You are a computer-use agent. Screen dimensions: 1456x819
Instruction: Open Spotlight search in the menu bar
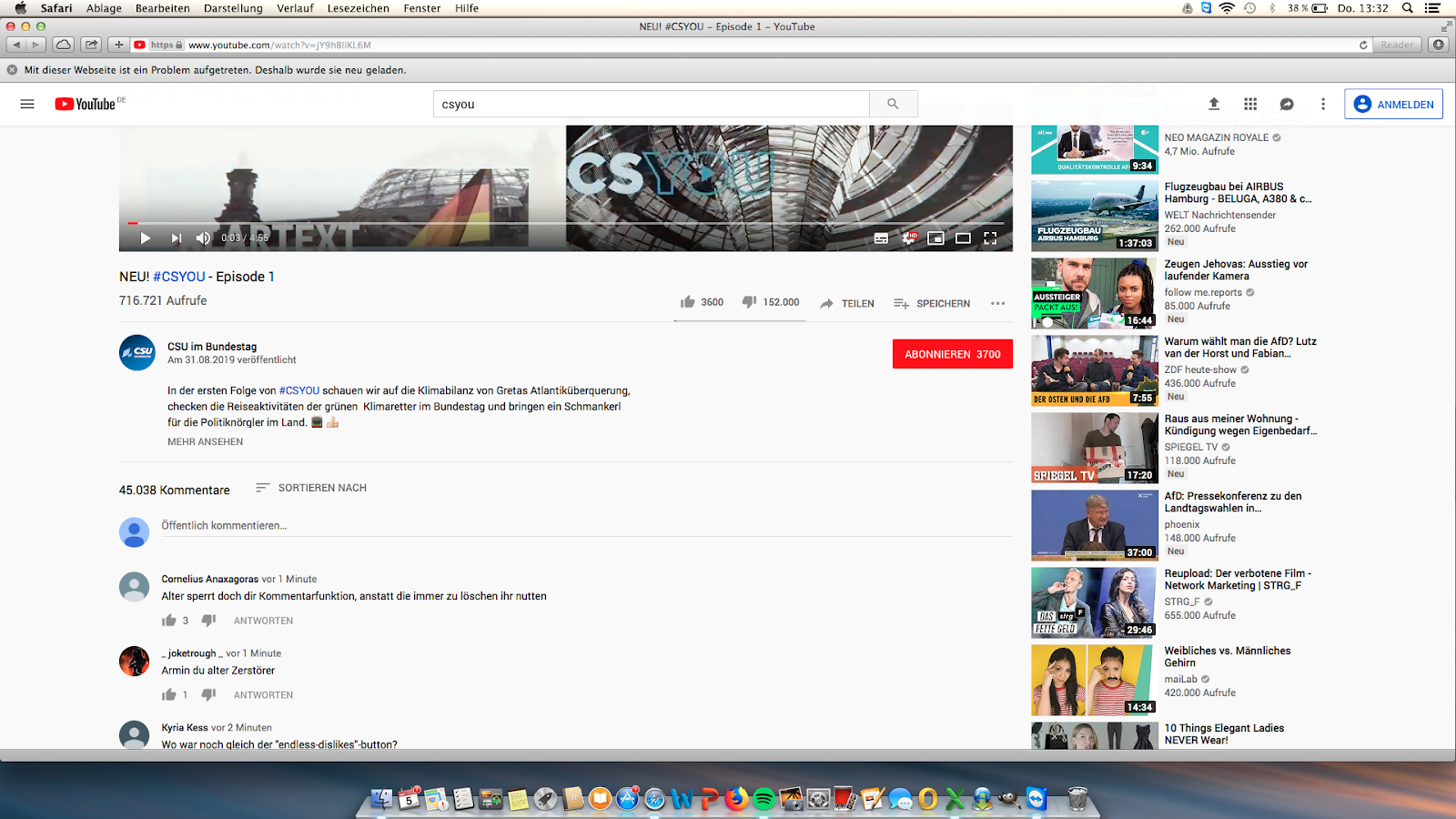(x=1407, y=8)
